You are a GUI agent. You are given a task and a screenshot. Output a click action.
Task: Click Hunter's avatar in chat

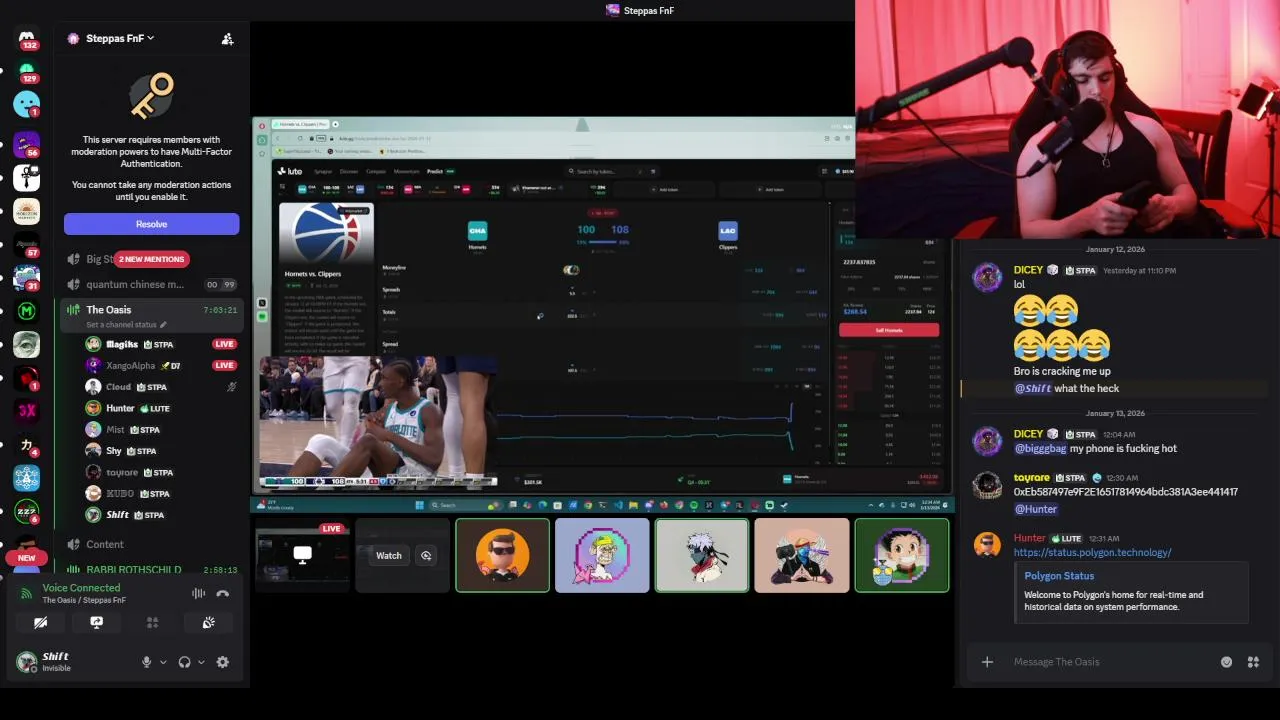click(987, 545)
